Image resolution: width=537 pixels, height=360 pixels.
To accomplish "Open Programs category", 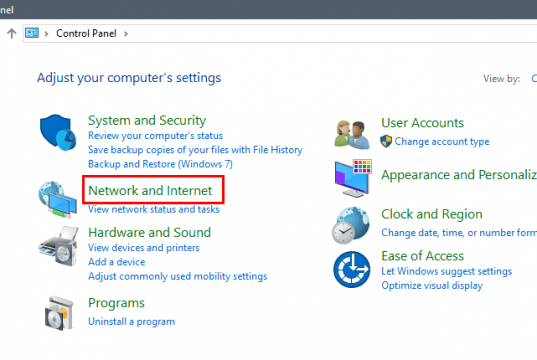I will pyautogui.click(x=116, y=303).
